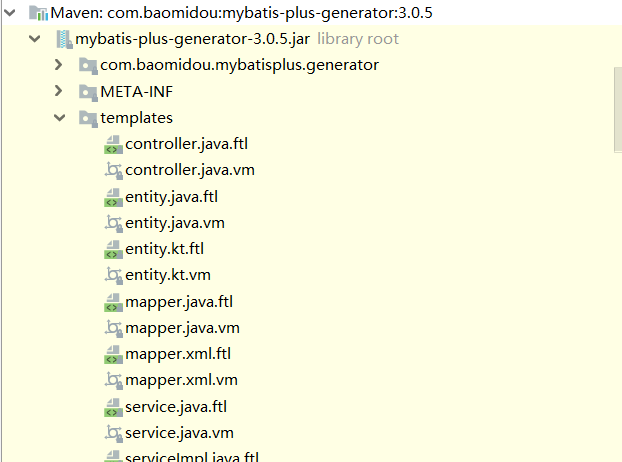
Task: Collapse the templates folder
Action: tap(60, 117)
